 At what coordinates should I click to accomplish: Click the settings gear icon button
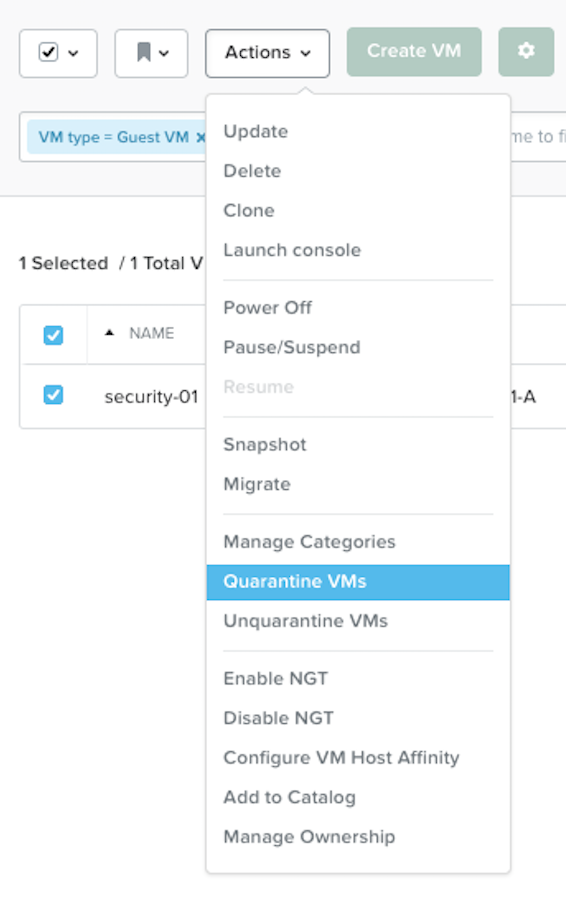click(526, 52)
